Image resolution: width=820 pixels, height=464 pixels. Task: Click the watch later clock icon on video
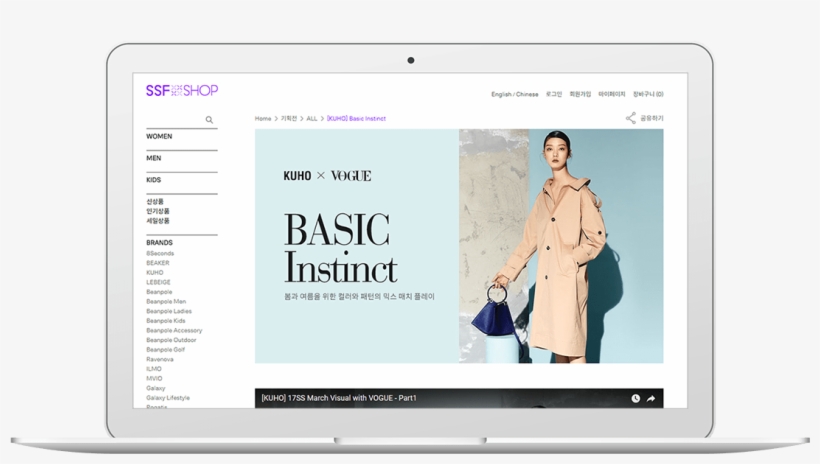[635, 399]
